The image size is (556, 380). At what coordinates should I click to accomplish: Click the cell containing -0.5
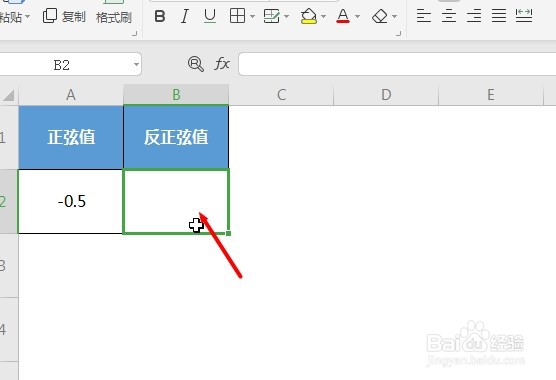(x=71, y=201)
